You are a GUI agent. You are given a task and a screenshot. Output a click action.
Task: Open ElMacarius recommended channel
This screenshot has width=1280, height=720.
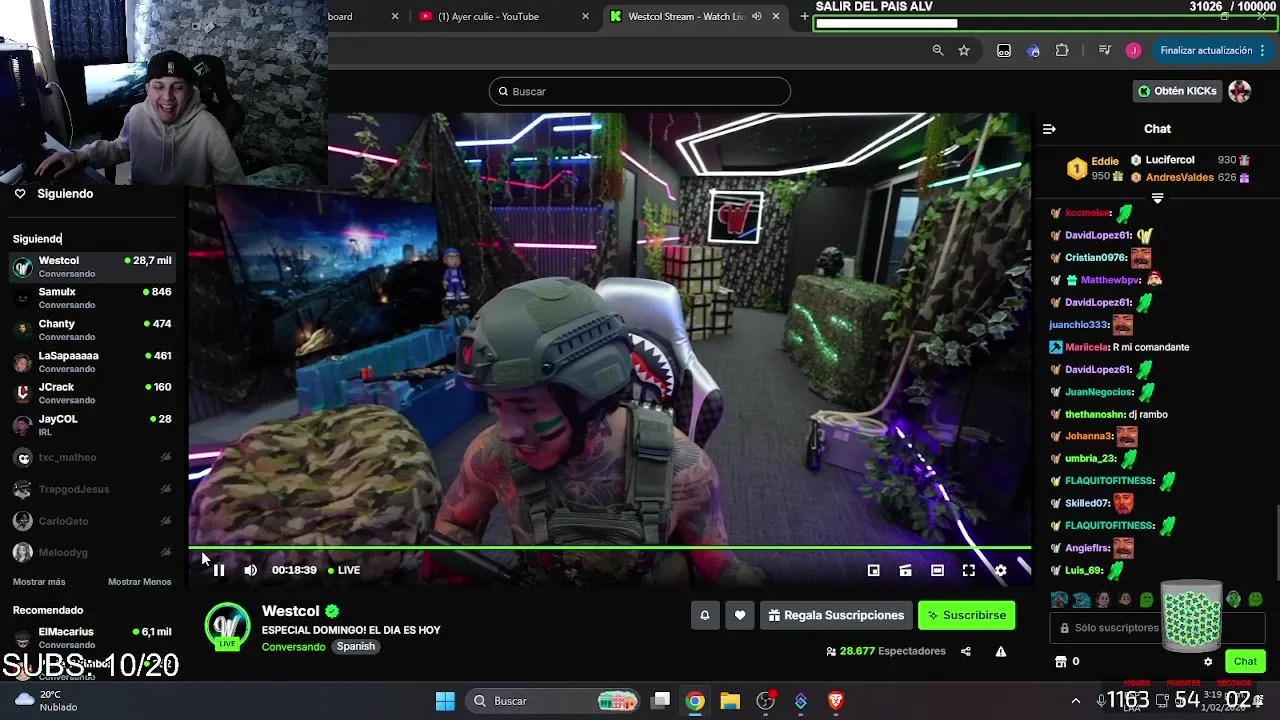pos(92,637)
